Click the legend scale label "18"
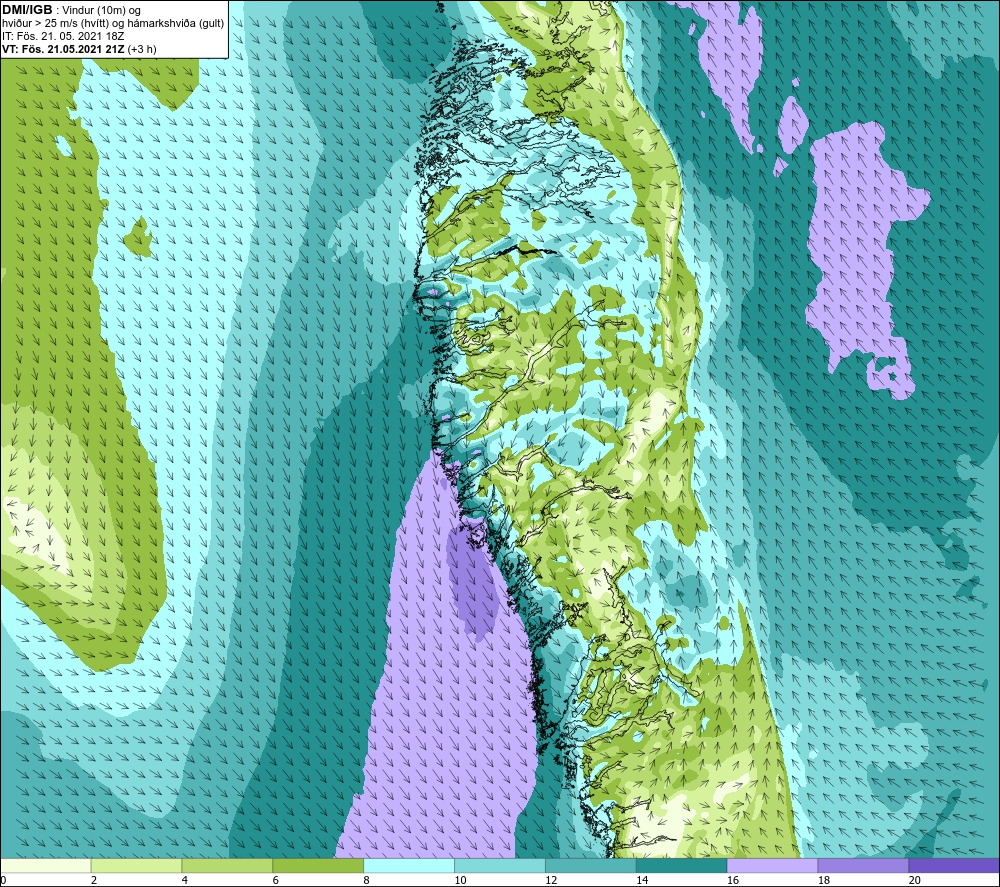Viewport: 1000px width, 887px height. (x=823, y=880)
